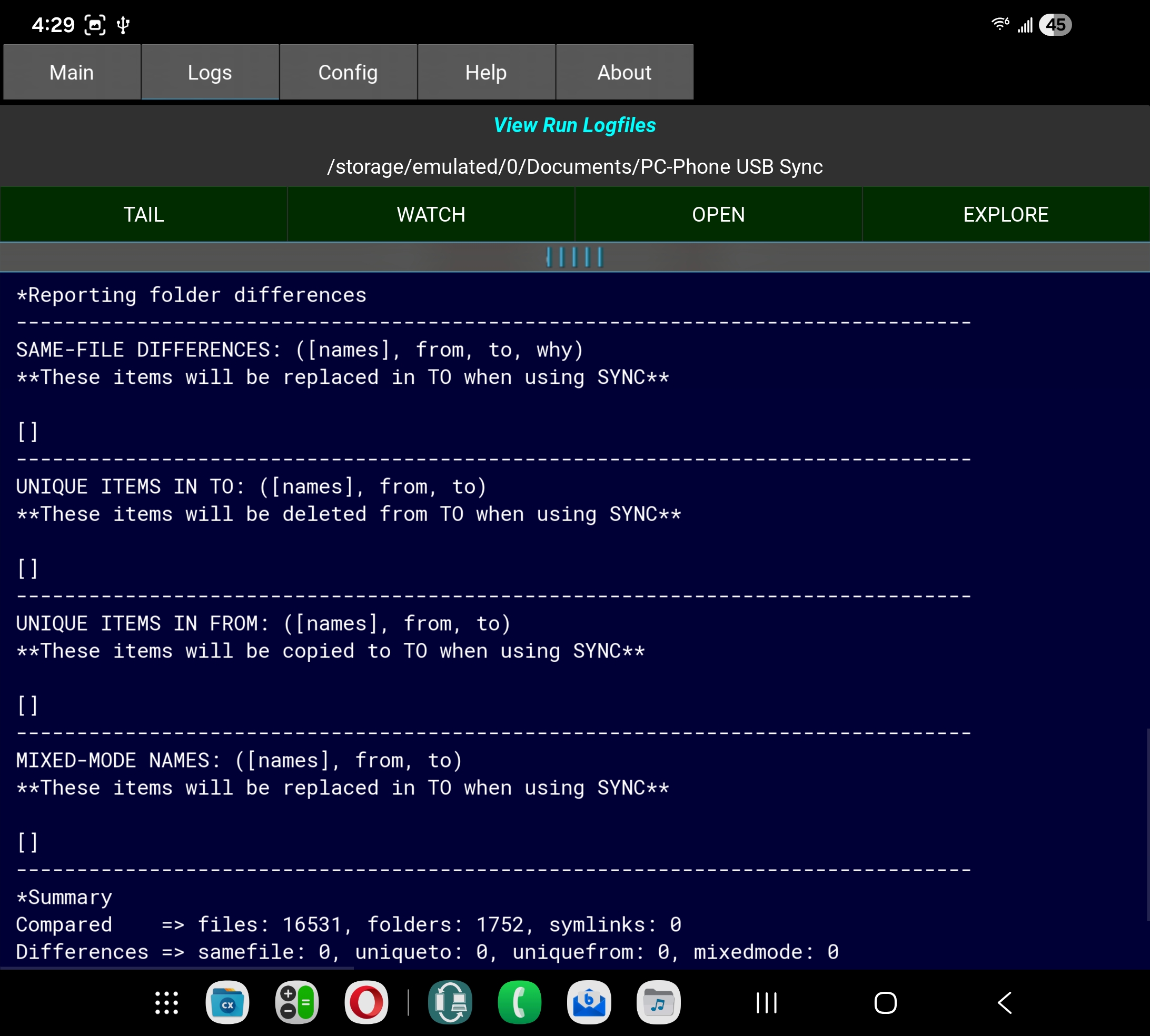Tap the home navigation button
Screen dimensions: 1150x1036
pyautogui.click(x=885, y=1002)
